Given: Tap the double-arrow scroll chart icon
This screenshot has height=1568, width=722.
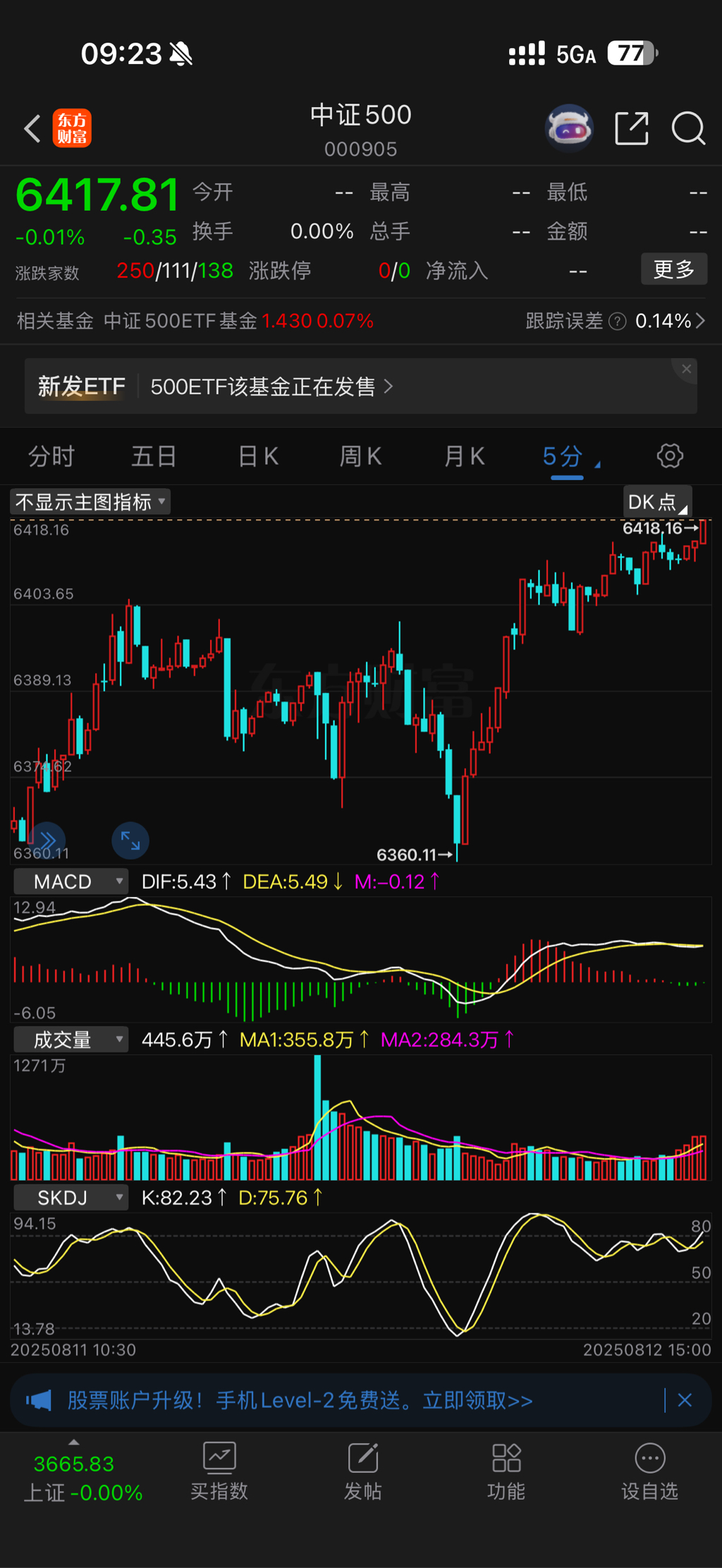Looking at the screenshot, I should (x=47, y=840).
